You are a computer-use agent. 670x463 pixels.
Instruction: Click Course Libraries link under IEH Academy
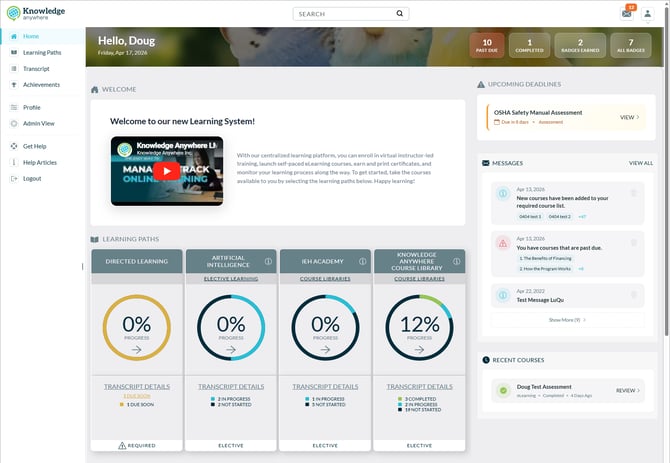point(325,278)
